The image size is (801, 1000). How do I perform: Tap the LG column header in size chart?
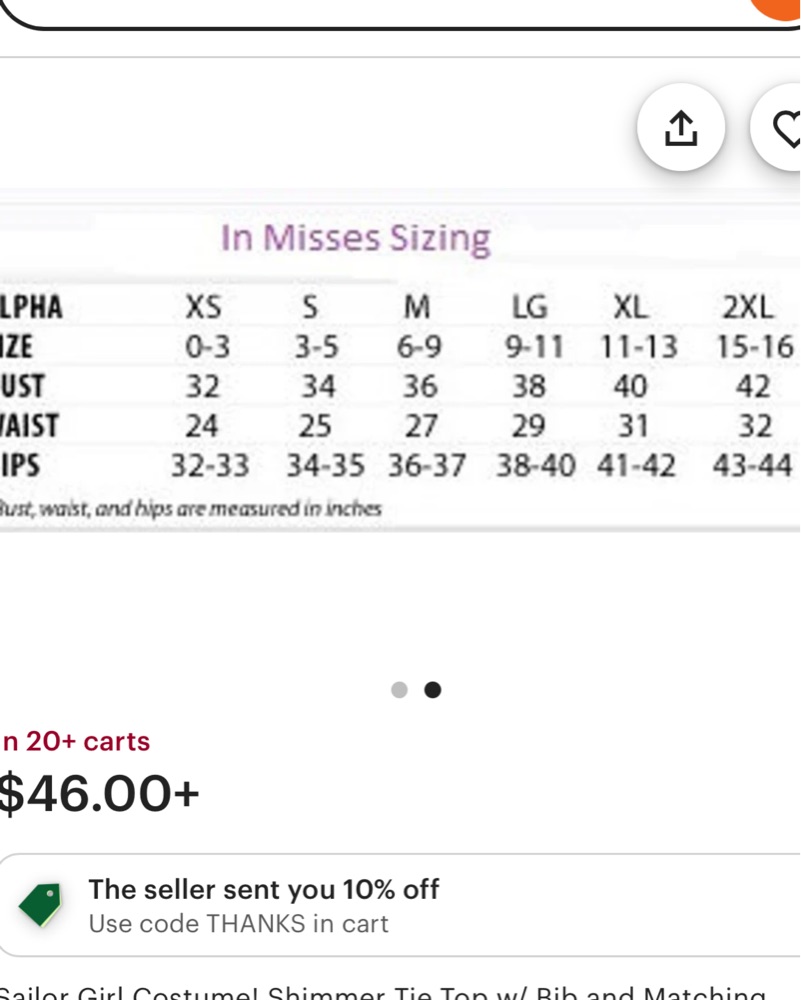pyautogui.click(x=530, y=307)
